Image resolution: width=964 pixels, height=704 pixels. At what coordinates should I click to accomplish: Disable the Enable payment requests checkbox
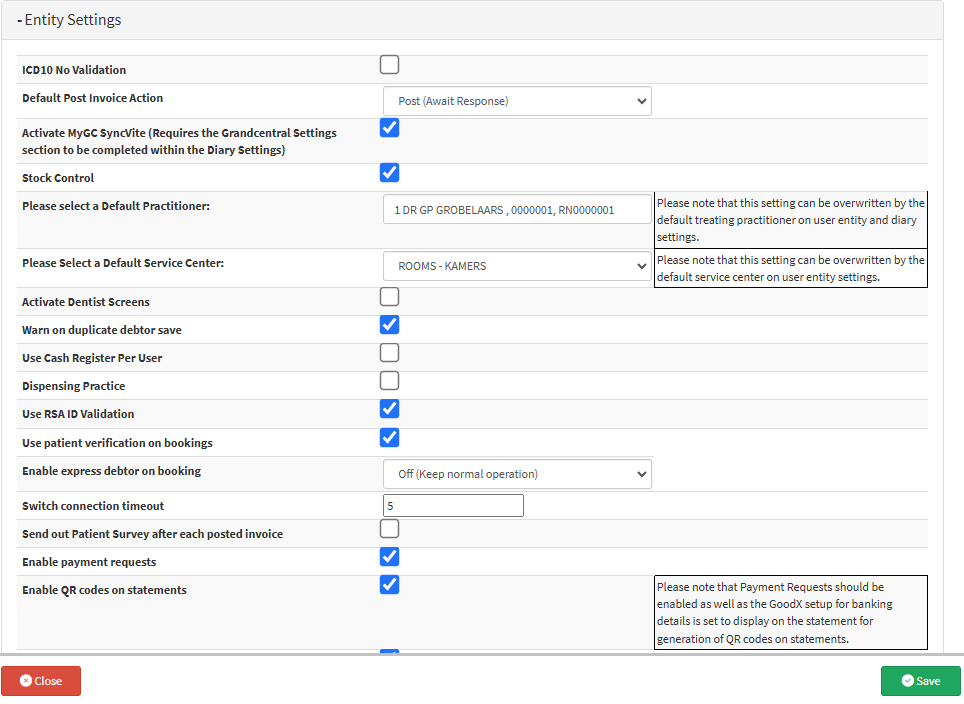click(x=390, y=557)
